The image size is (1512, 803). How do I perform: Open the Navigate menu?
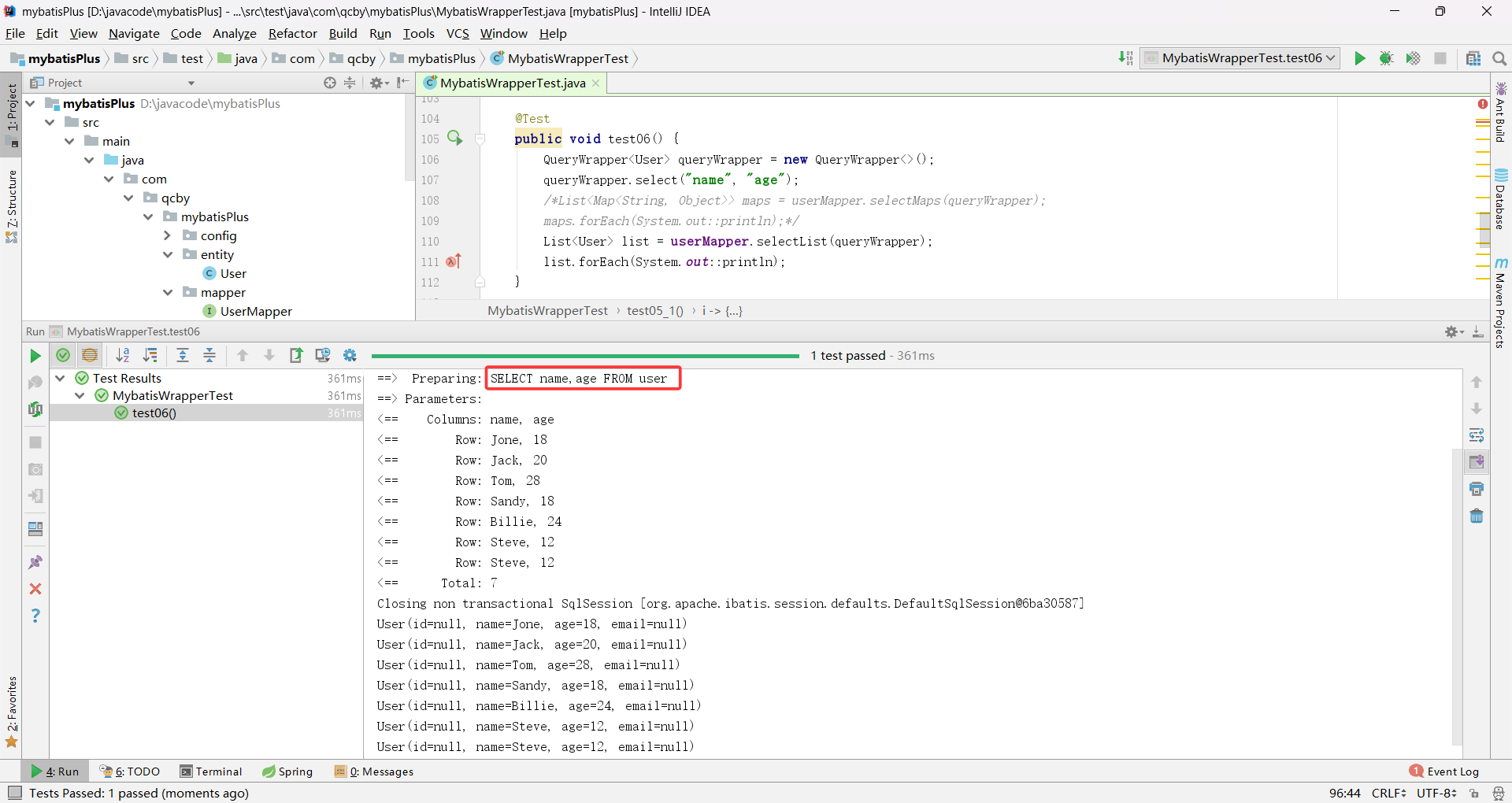pyautogui.click(x=134, y=33)
